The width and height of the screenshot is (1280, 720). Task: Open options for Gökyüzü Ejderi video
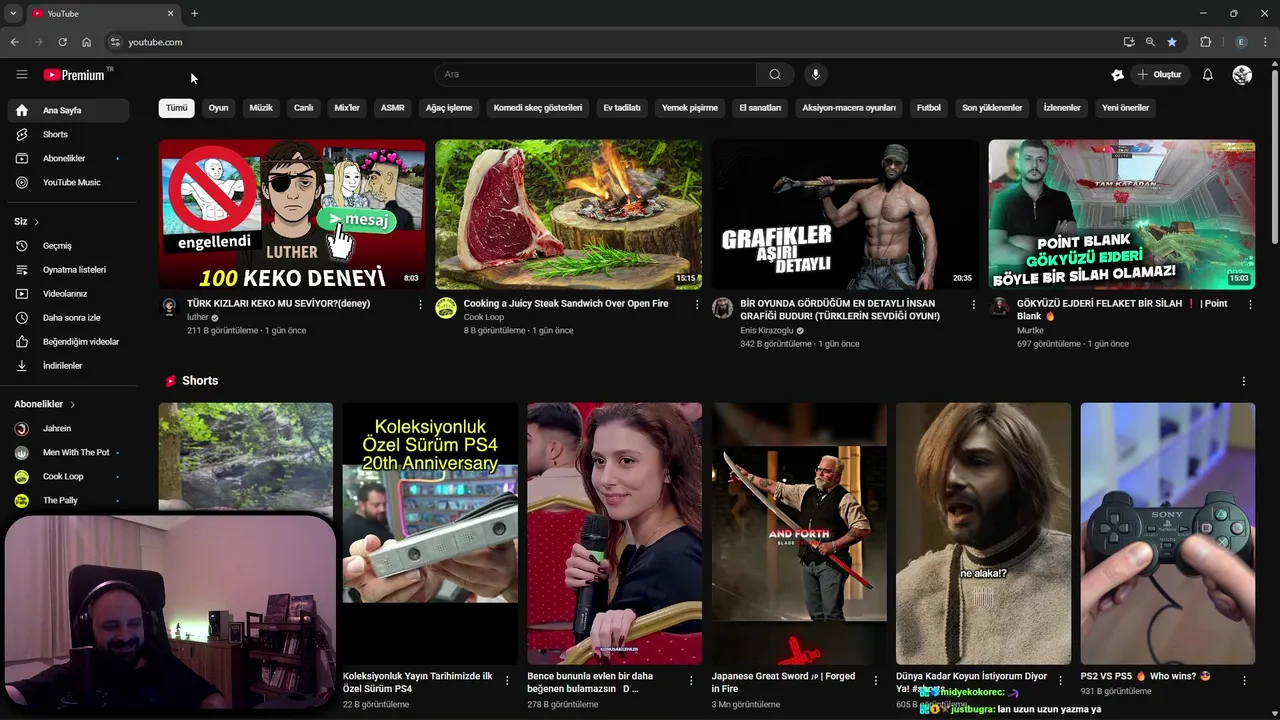tap(1250, 304)
